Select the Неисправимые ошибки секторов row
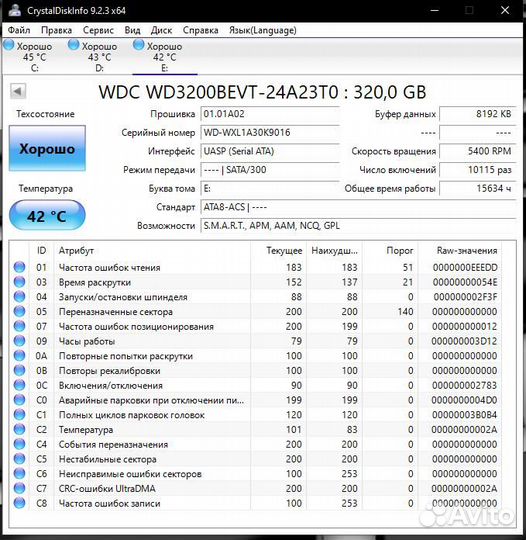Image resolution: width=526 pixels, height=540 pixels. pos(255,474)
